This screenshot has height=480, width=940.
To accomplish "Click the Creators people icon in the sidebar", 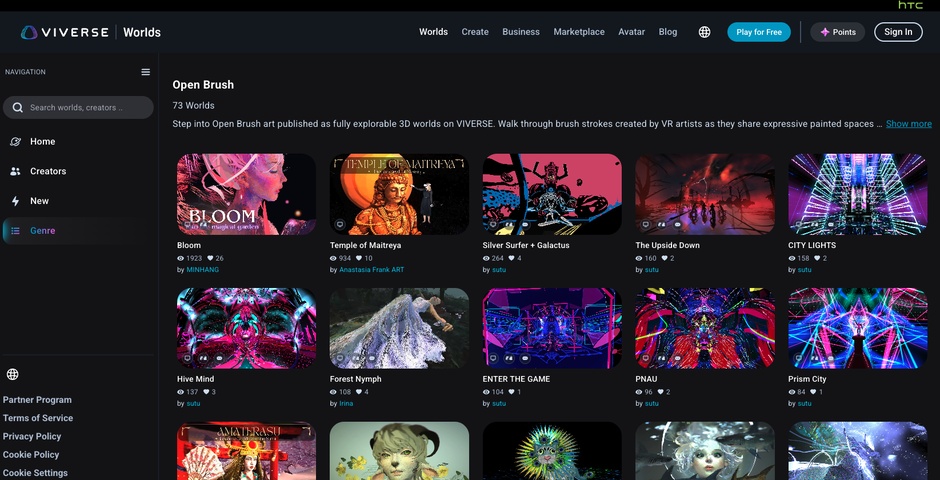I will pyautogui.click(x=16, y=171).
